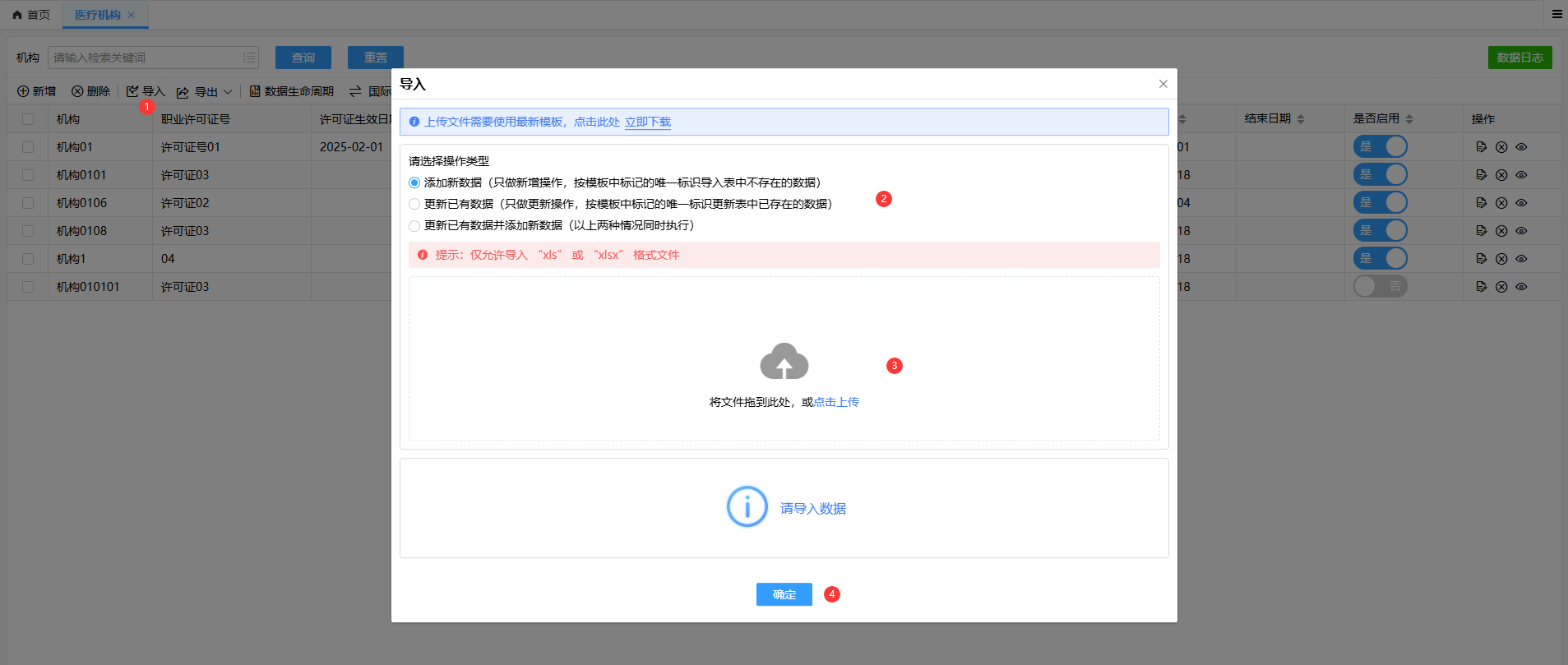Select the 添加新数据 radio option
This screenshot has width=1568, height=665.
pyautogui.click(x=414, y=182)
